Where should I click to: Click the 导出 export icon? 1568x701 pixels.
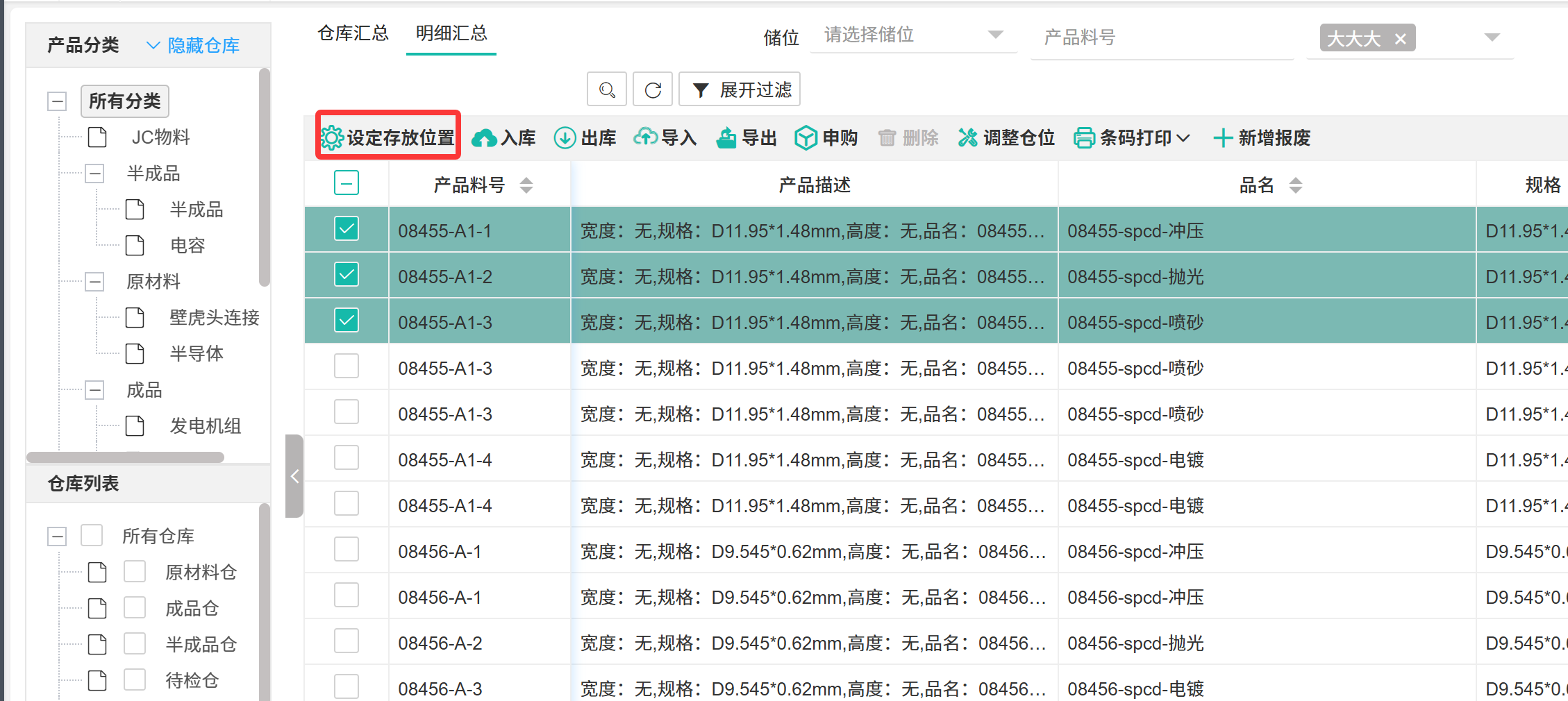[726, 138]
